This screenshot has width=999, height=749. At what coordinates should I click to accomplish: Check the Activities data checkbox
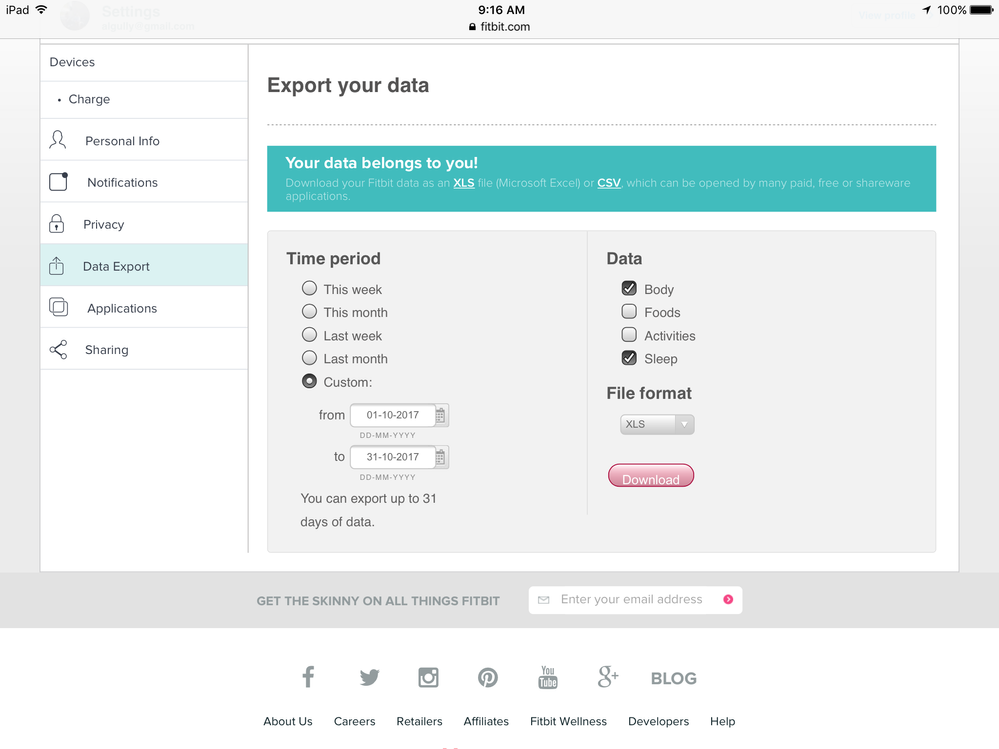point(629,335)
